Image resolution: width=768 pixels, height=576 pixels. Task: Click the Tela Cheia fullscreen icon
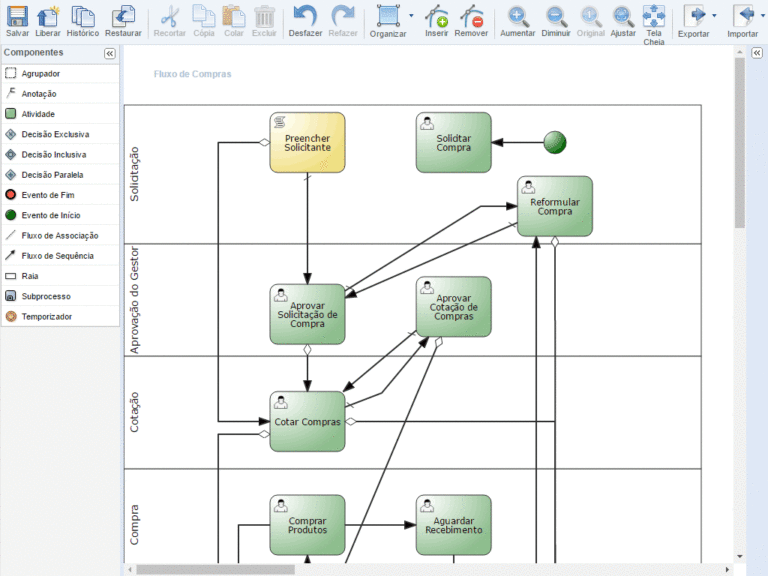click(x=653, y=16)
